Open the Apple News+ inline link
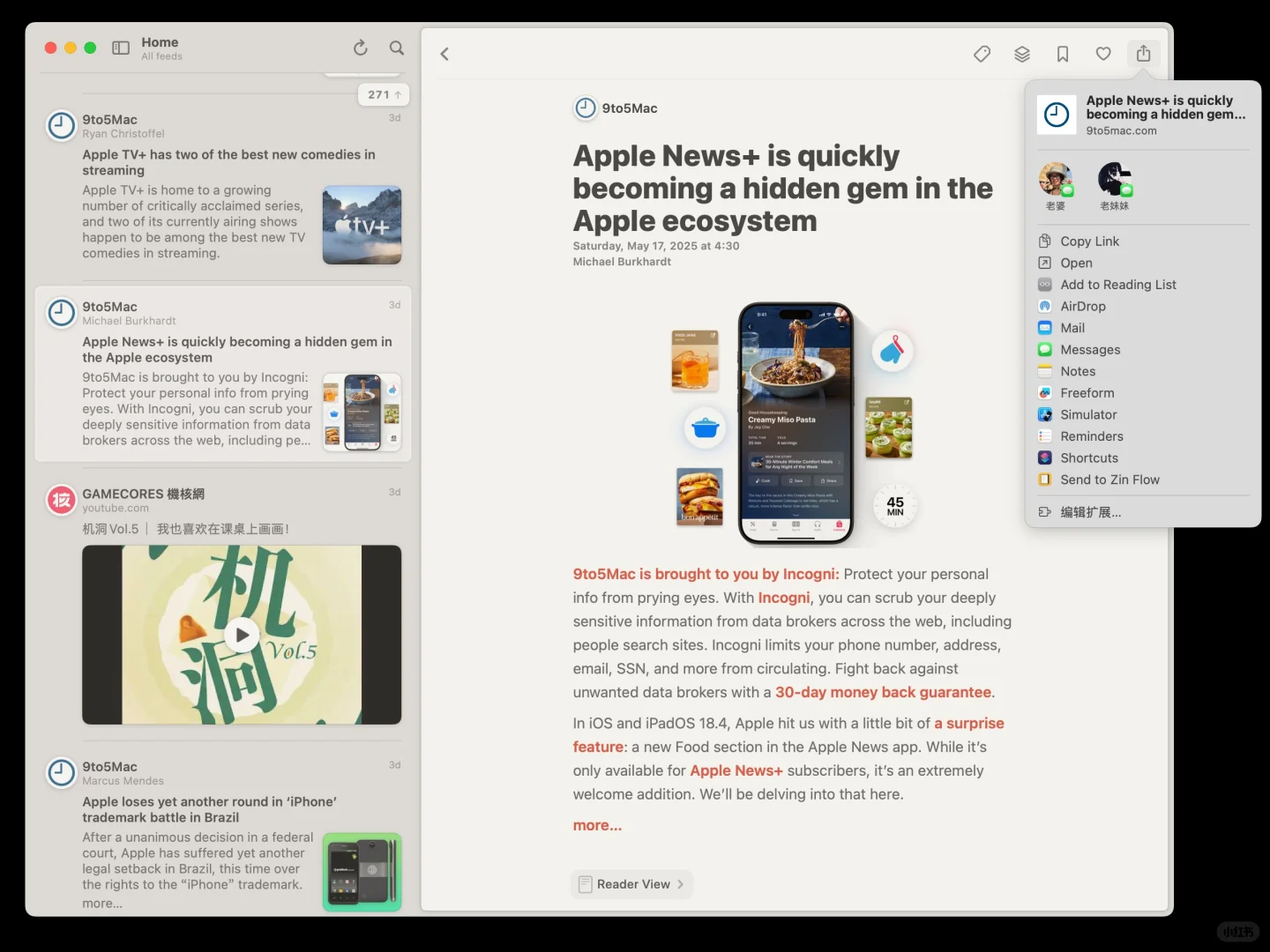This screenshot has width=1270, height=952. [x=736, y=771]
